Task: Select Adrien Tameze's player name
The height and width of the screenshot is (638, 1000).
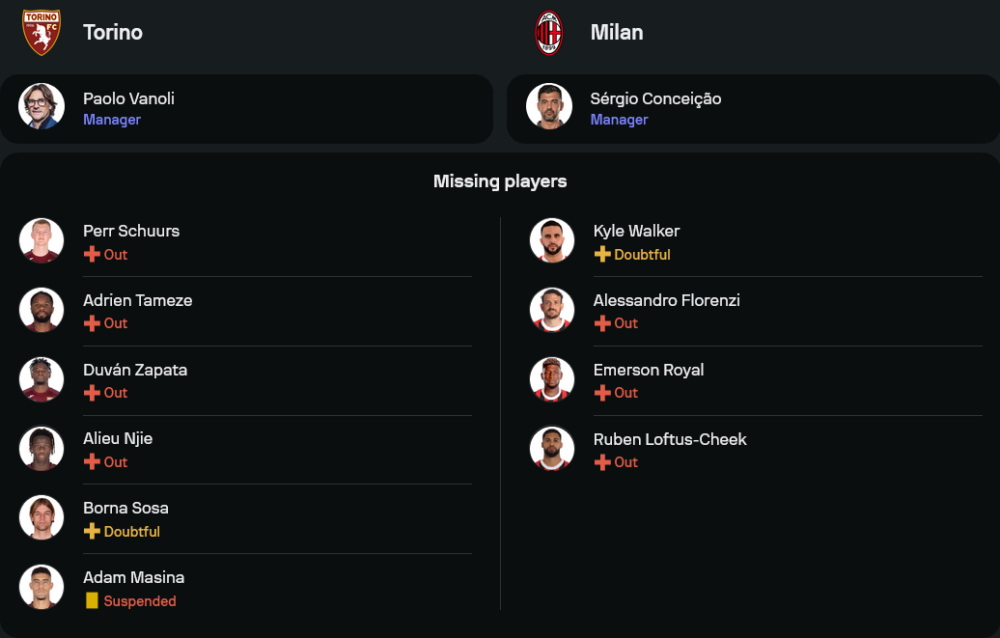Action: click(x=138, y=300)
